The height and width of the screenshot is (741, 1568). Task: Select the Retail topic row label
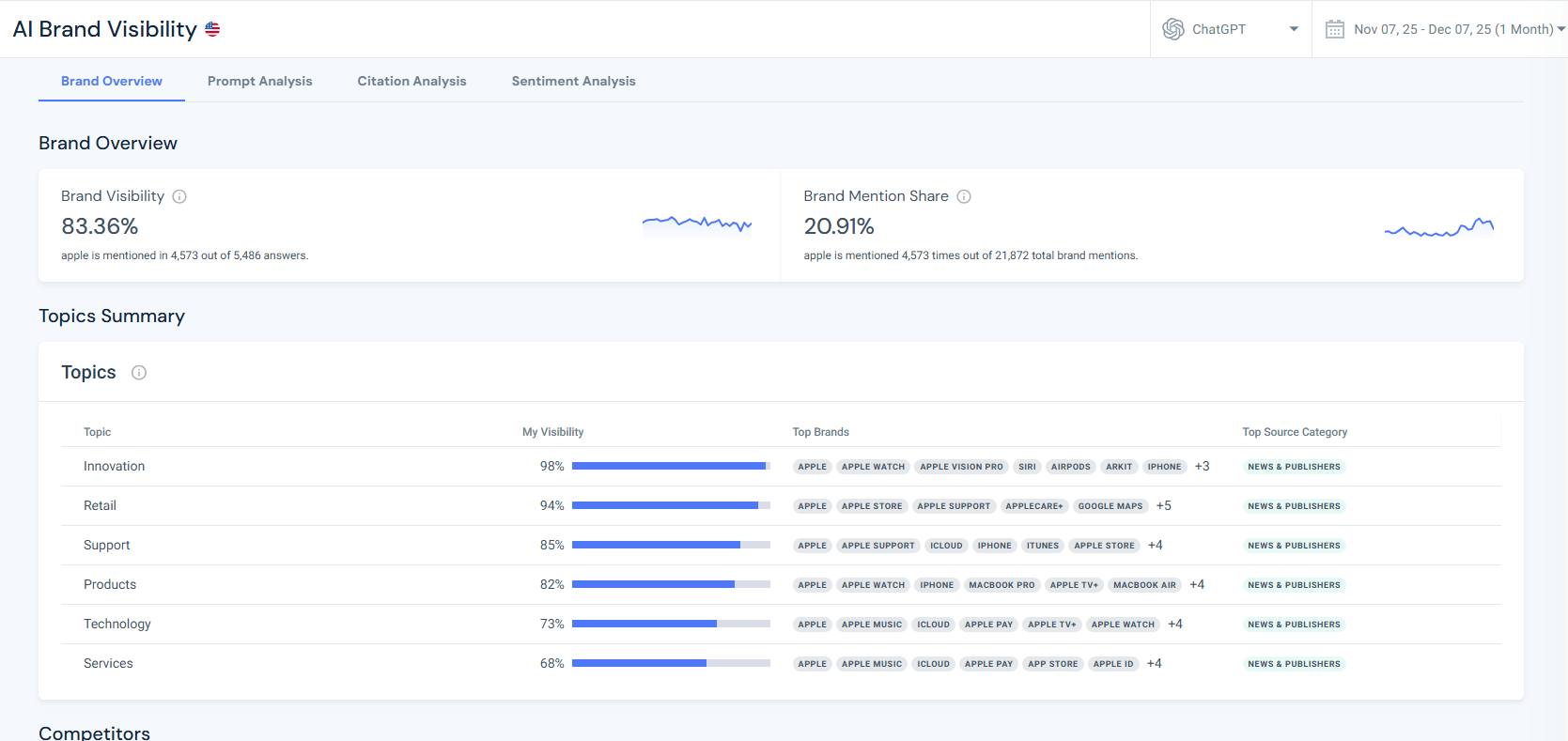click(100, 505)
